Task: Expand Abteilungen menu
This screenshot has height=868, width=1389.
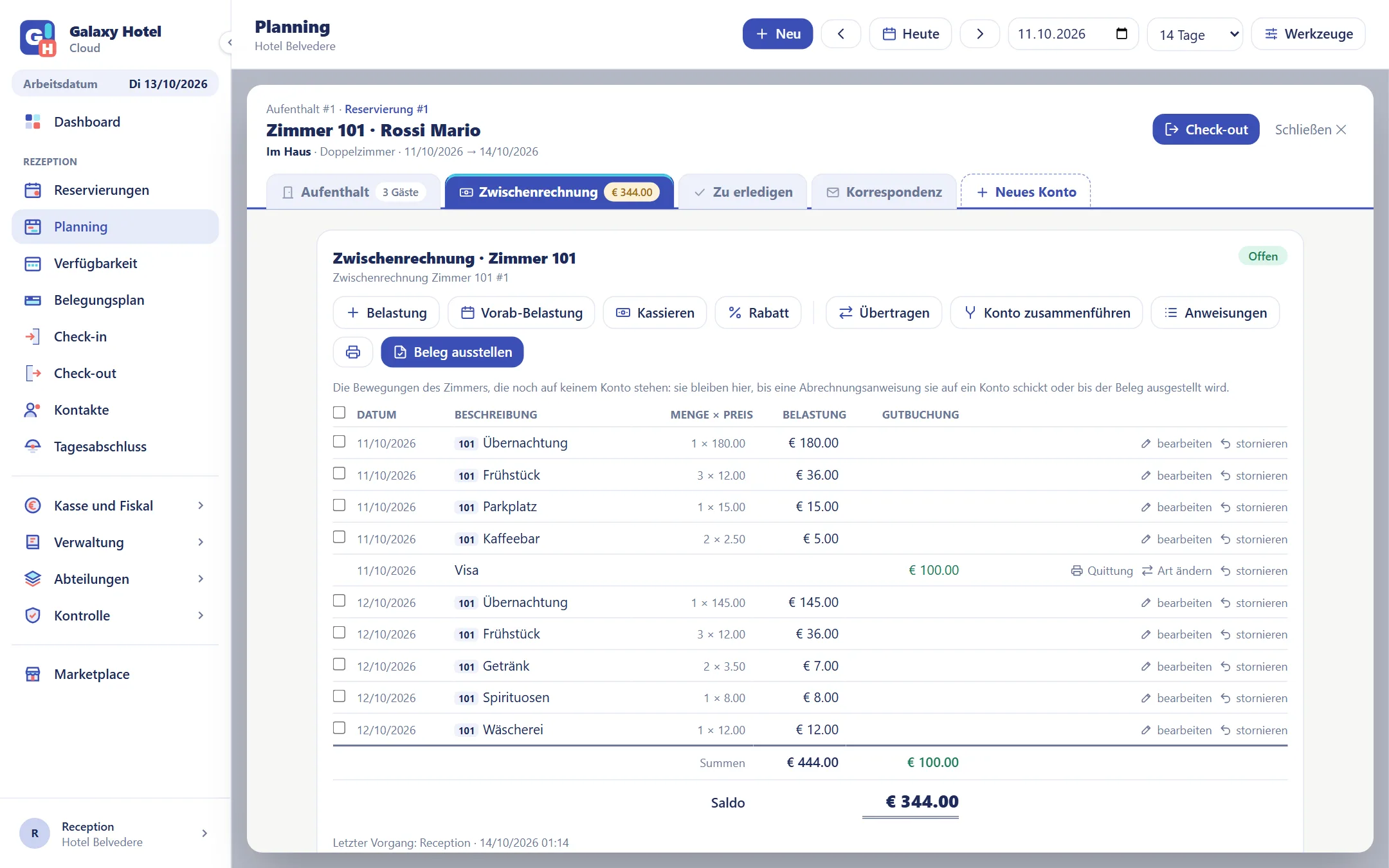Action: point(115,579)
